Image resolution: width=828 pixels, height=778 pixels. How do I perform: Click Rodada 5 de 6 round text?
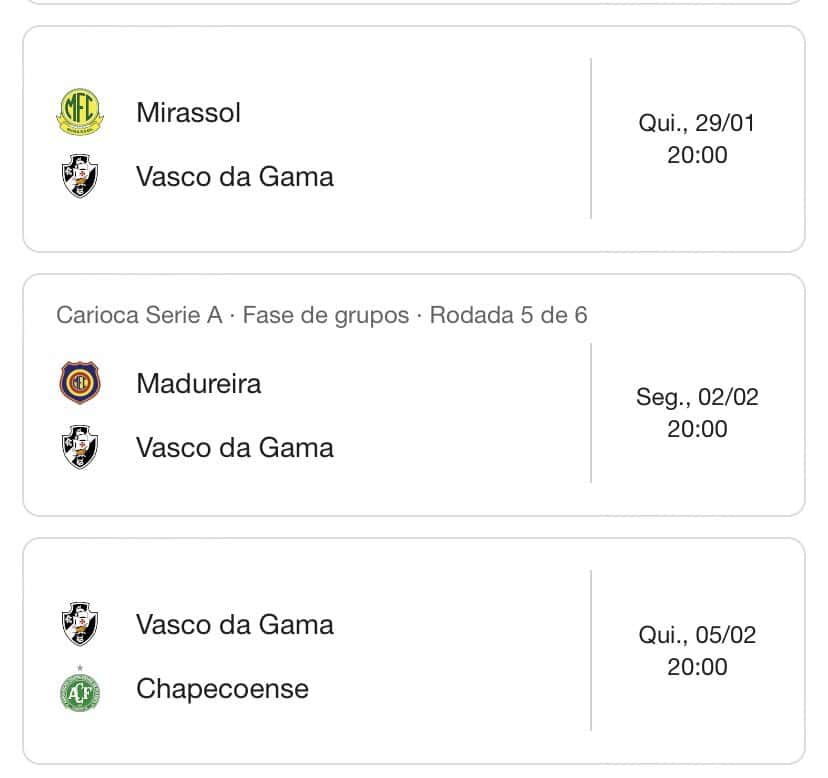508,315
